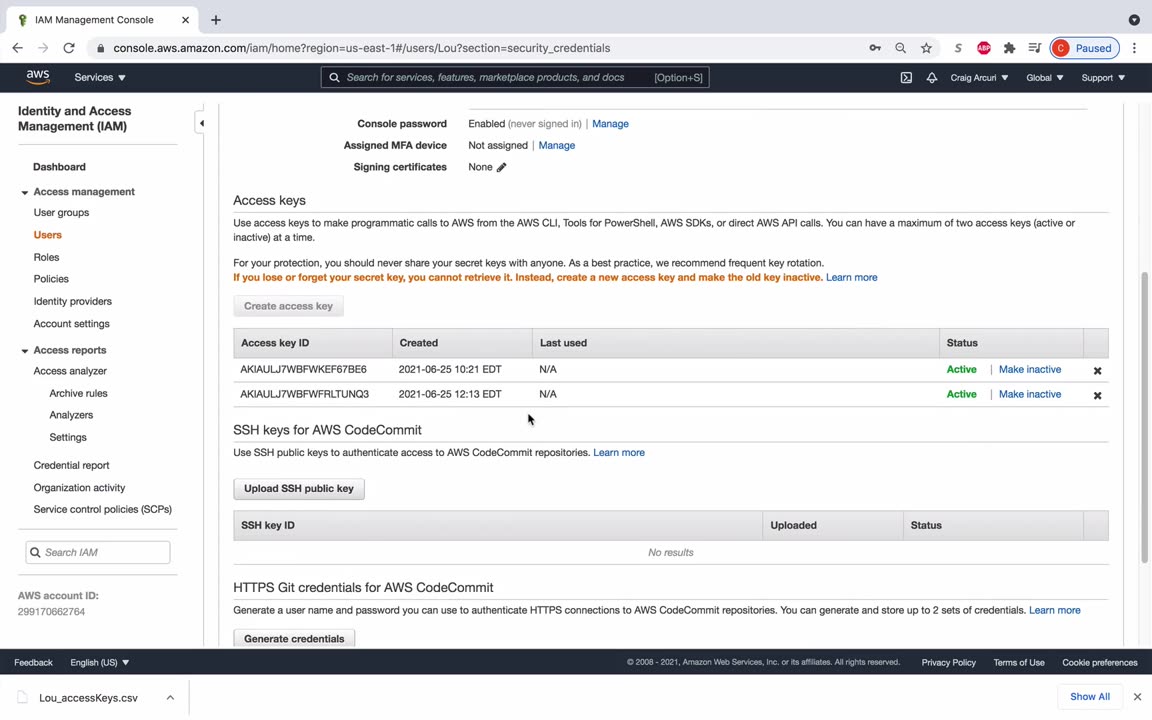Click the AWS logo home icon
The image size is (1152, 720).
(x=38, y=77)
